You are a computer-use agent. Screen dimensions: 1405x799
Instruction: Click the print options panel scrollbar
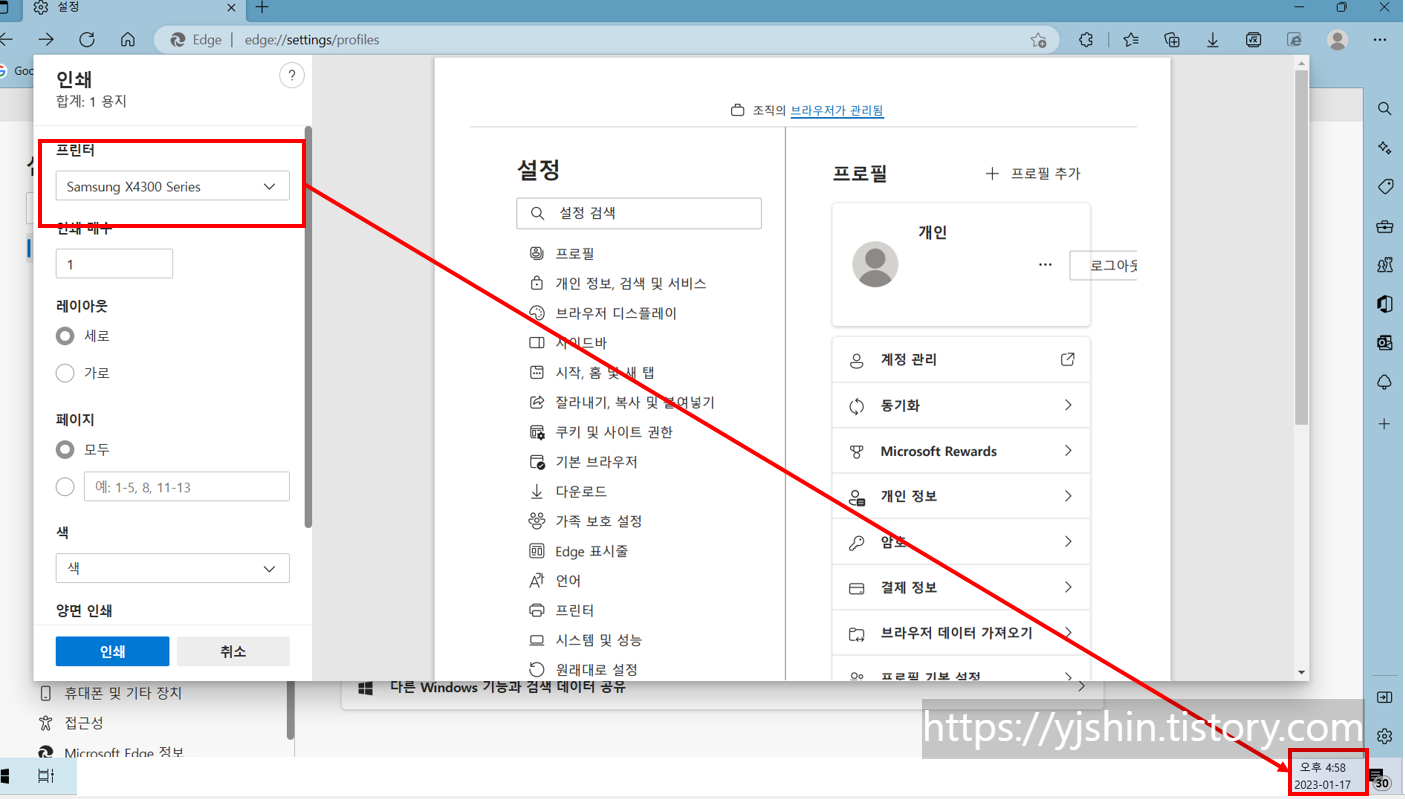(308, 326)
